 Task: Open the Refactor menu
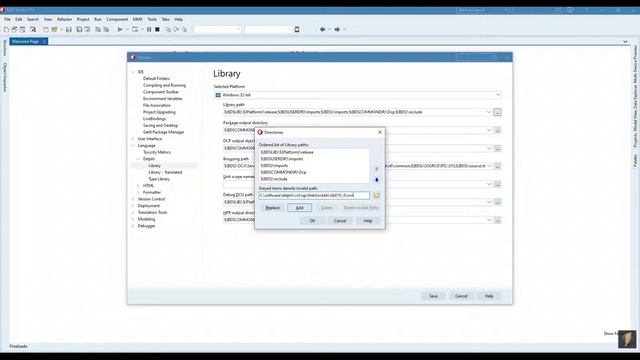tap(64, 19)
